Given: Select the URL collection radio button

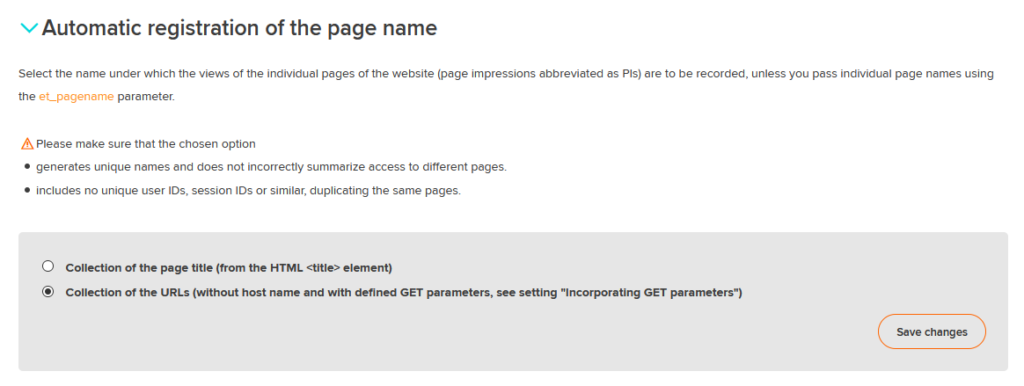Looking at the screenshot, I should tap(48, 292).
